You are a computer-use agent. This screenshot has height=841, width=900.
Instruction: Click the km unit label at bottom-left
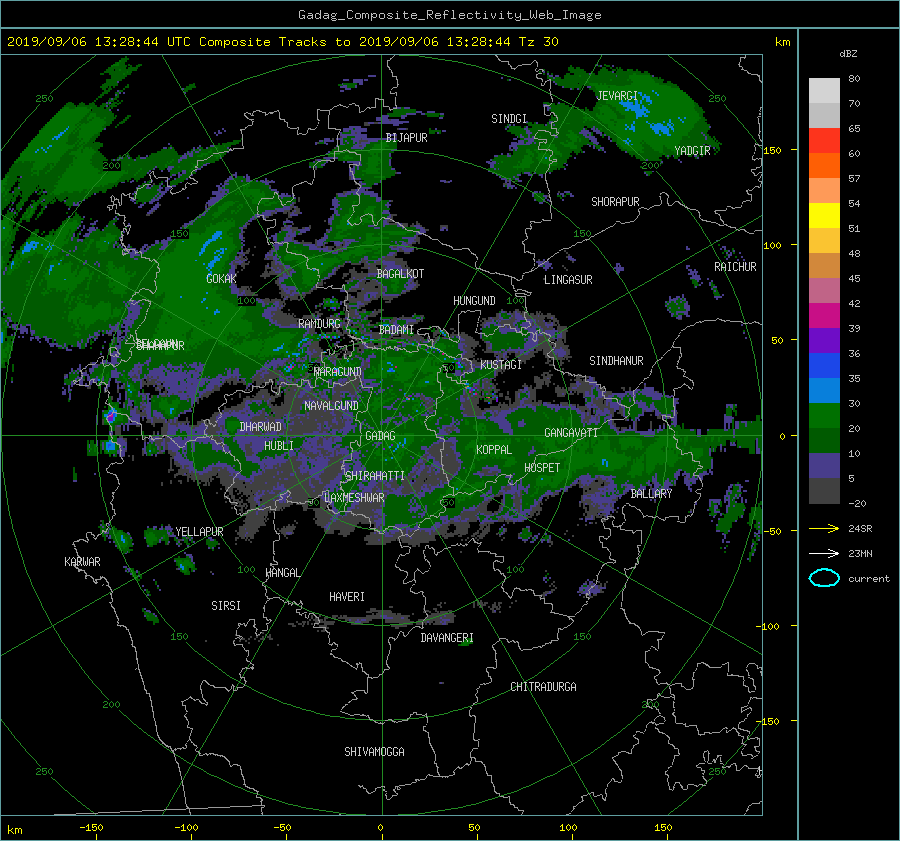coord(14,830)
